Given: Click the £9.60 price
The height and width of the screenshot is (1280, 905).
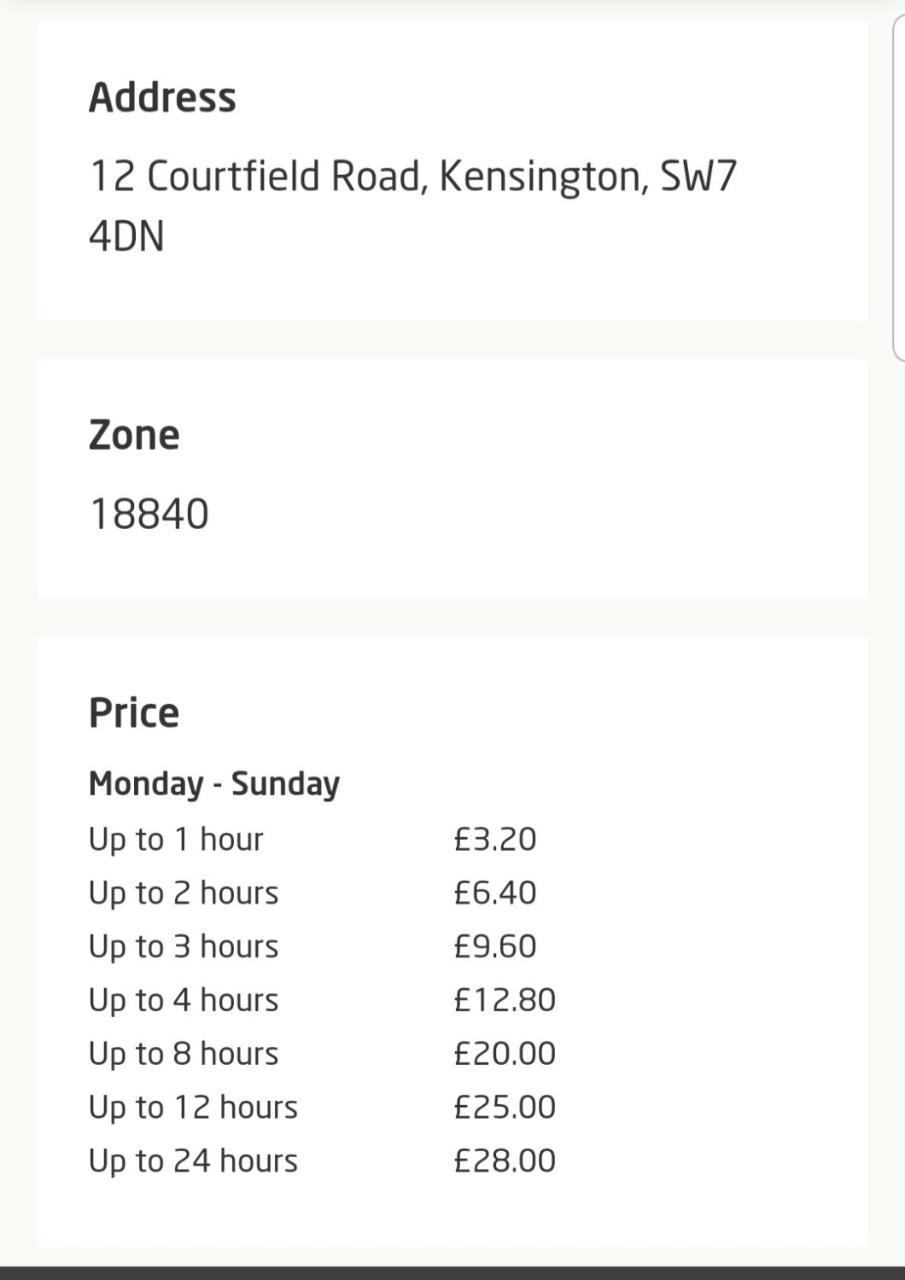Looking at the screenshot, I should coord(495,946).
